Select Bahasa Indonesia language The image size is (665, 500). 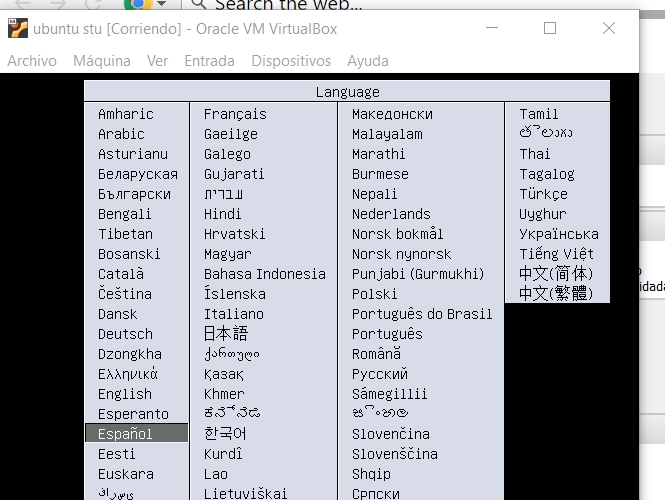click(x=264, y=274)
